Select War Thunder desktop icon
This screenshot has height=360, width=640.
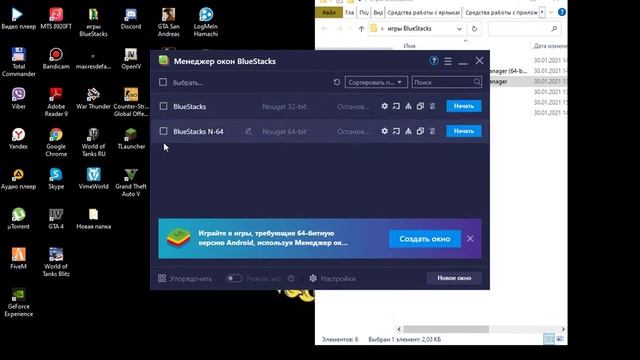[x=93, y=98]
